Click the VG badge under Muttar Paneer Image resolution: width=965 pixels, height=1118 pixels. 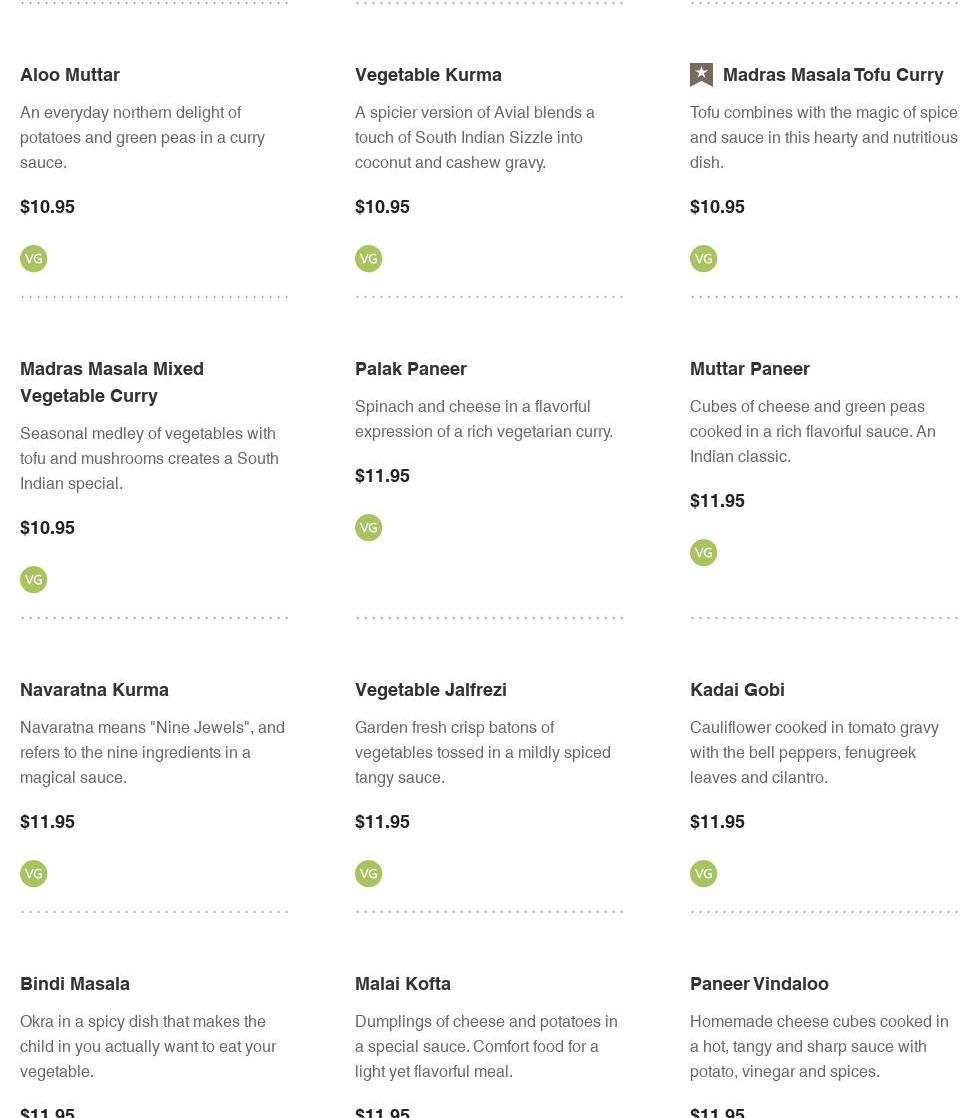pos(704,553)
